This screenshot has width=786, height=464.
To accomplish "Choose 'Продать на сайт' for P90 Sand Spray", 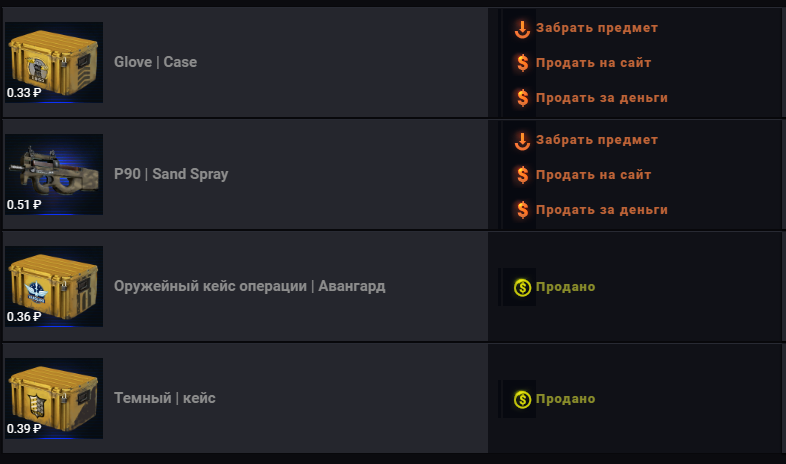I will [594, 175].
